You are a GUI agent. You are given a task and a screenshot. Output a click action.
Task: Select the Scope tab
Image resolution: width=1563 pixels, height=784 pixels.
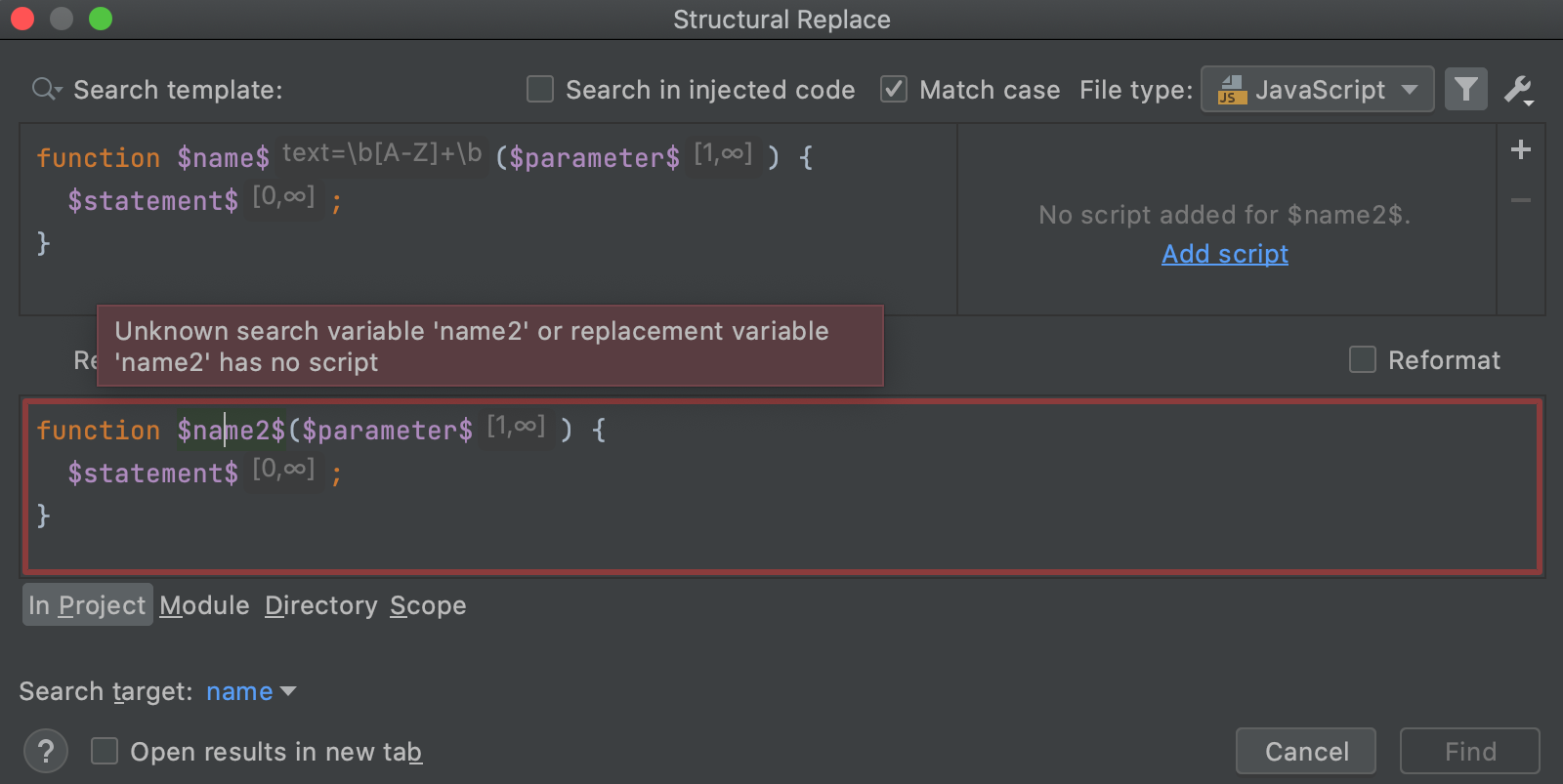[x=428, y=605]
